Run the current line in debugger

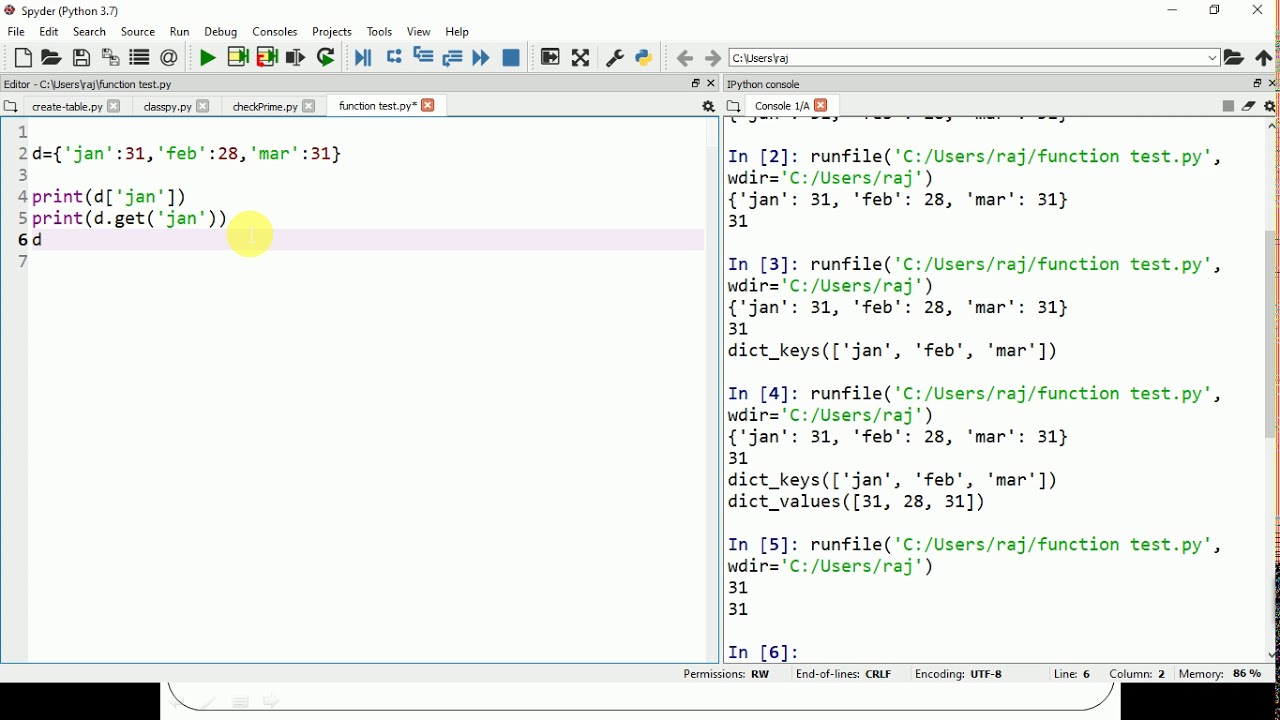pyautogui.click(x=395, y=57)
